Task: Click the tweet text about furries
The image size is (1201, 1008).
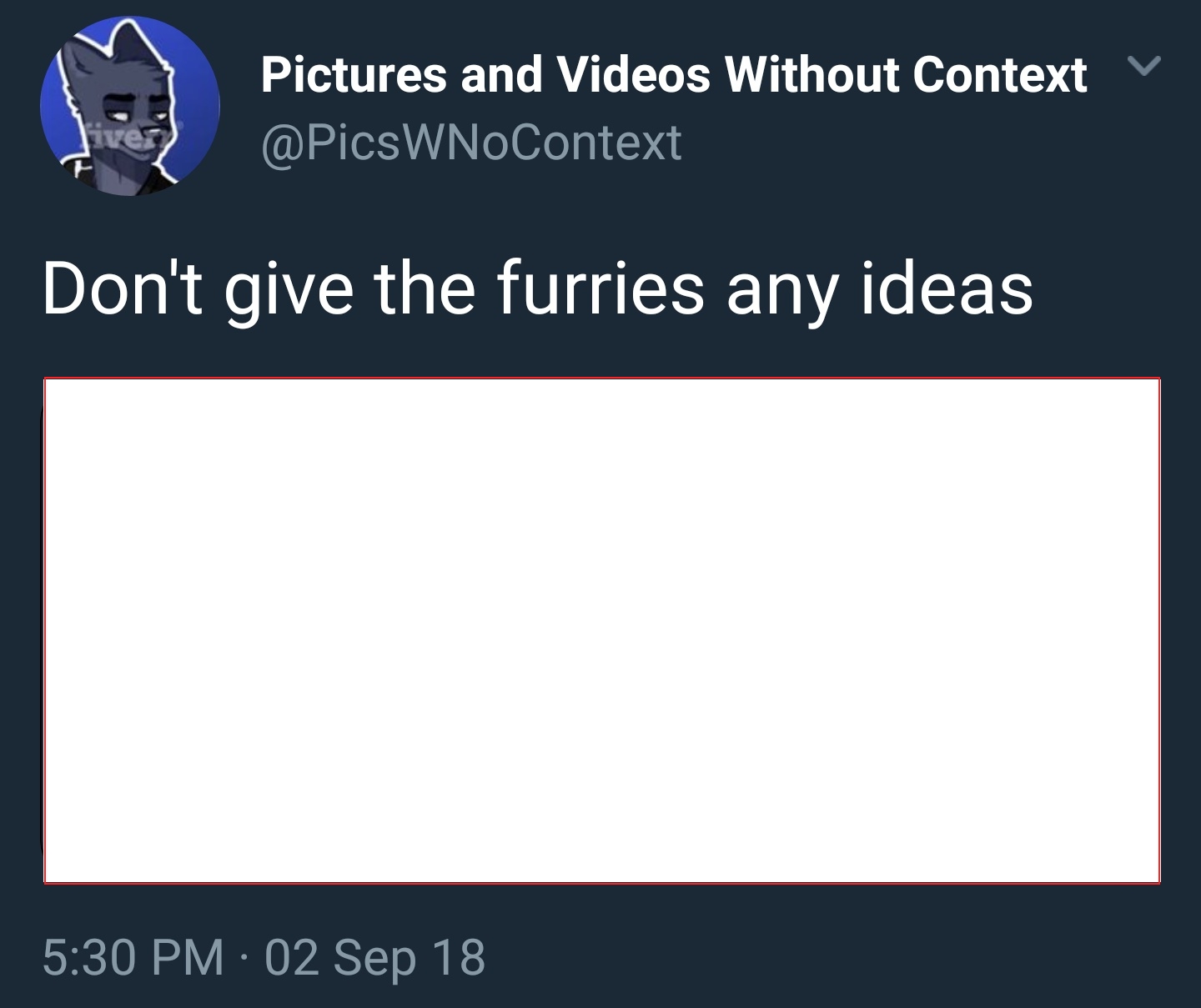Action: tap(538, 288)
